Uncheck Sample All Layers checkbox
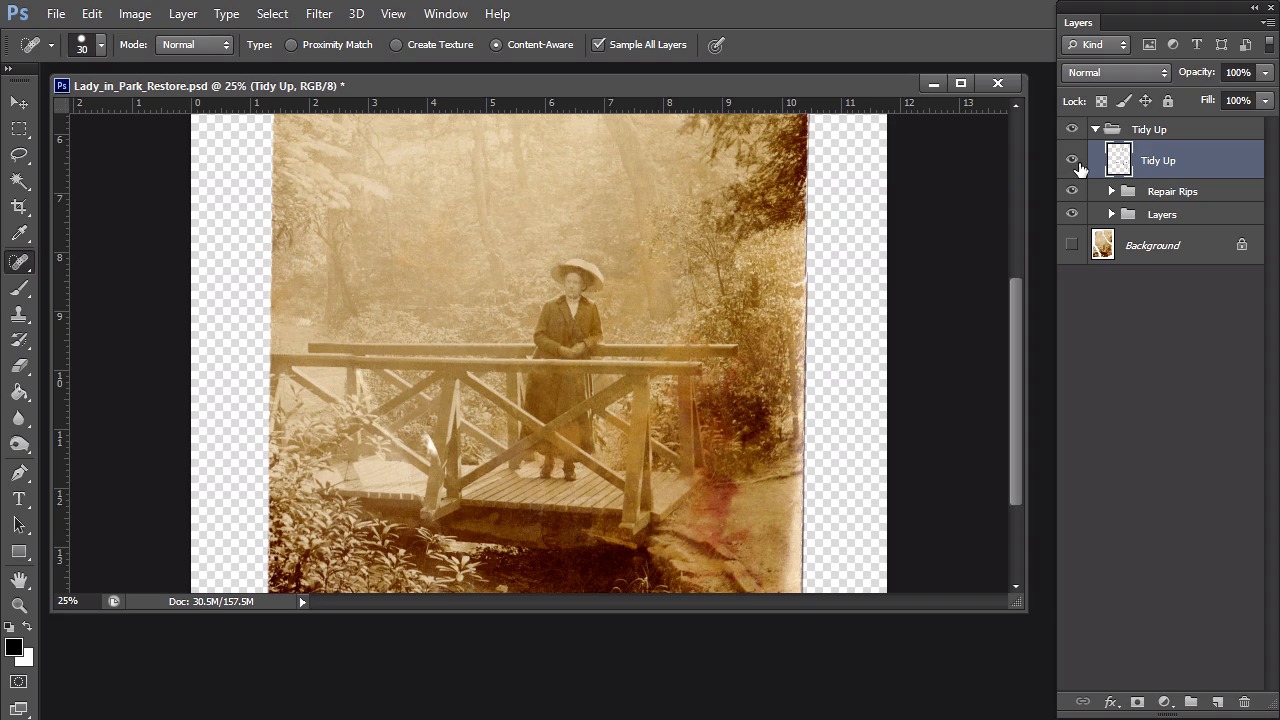 599,45
